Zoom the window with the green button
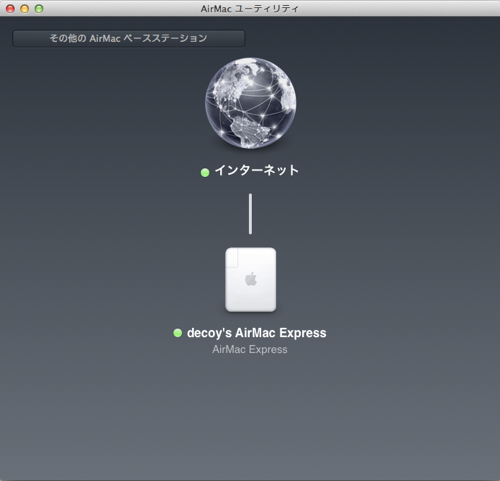Screen dimensions: 500x481 [x=39, y=9]
